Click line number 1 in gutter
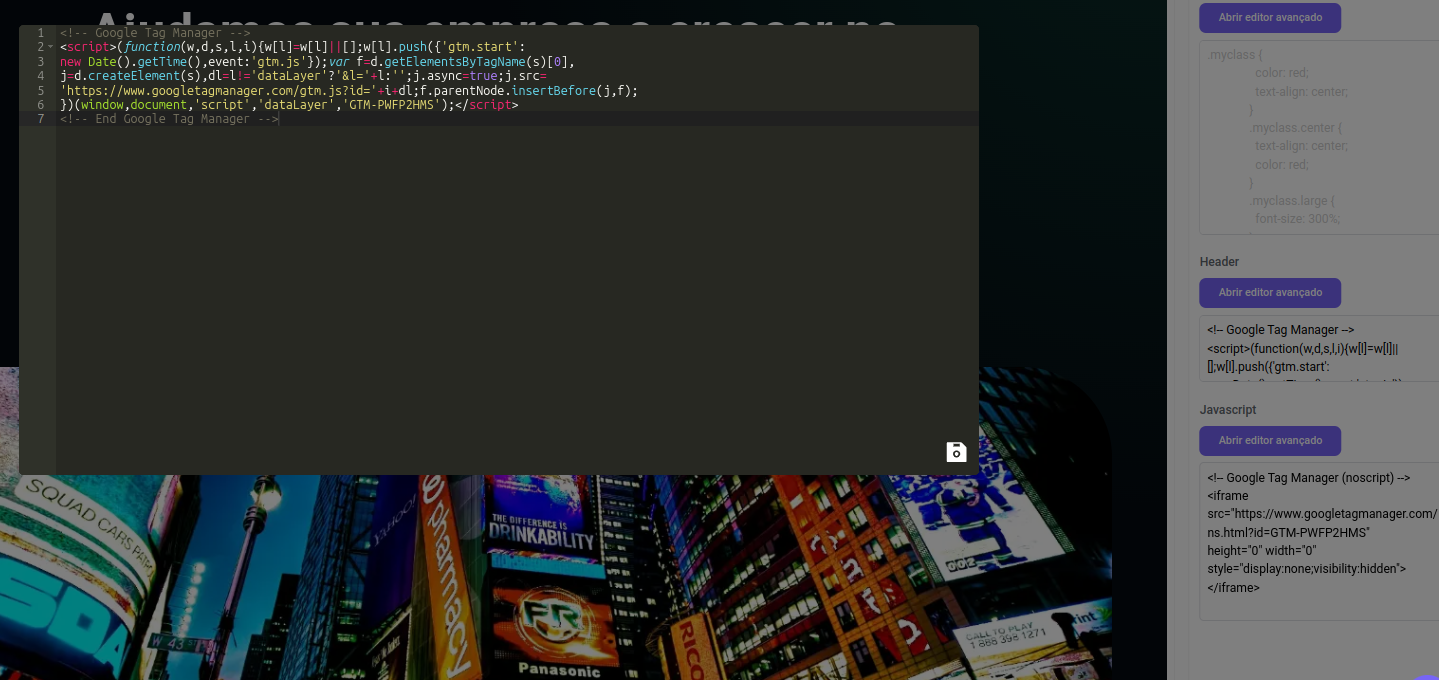Image resolution: width=1439 pixels, height=680 pixels. pos(40,33)
